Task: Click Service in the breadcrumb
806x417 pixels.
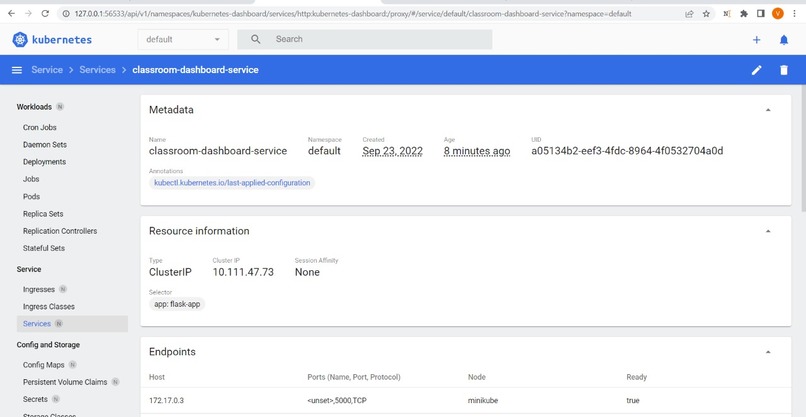Action: pyautogui.click(x=47, y=70)
